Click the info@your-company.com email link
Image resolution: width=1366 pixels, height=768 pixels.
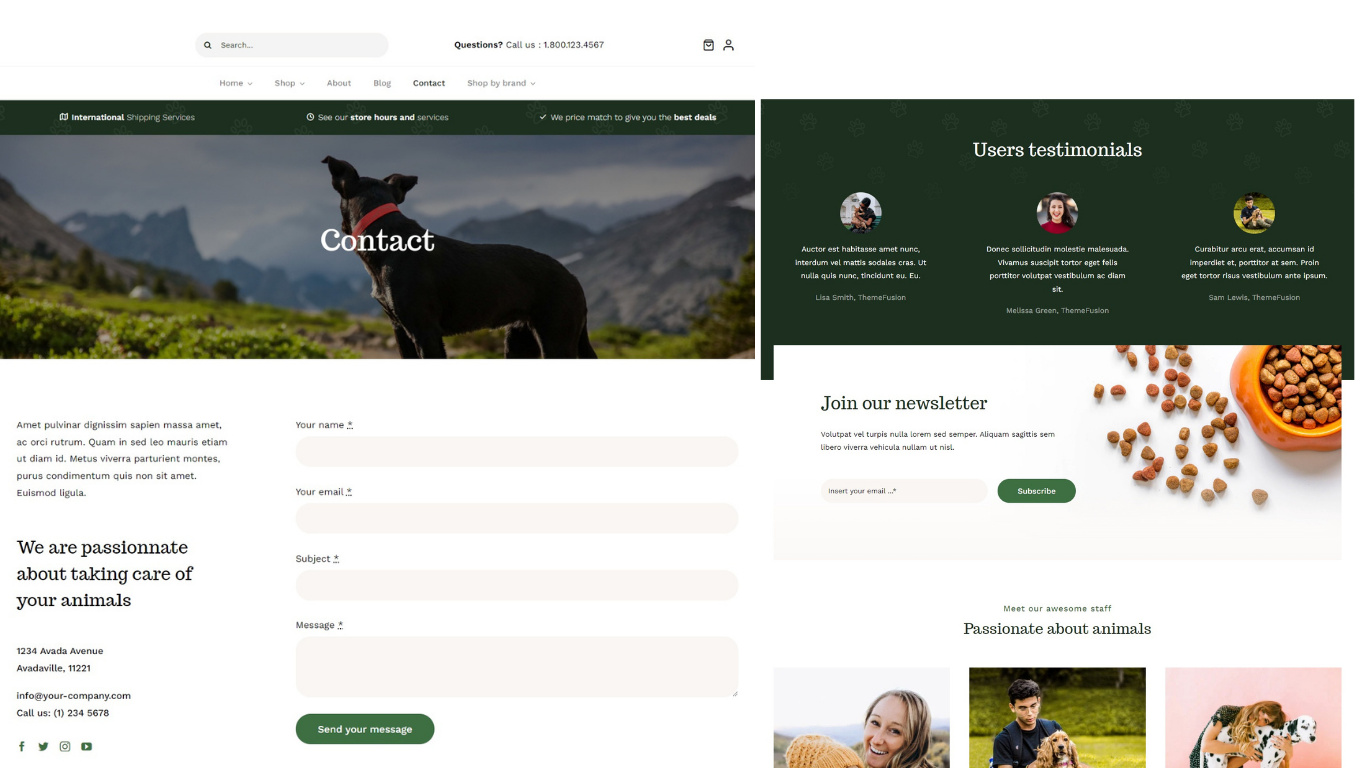(74, 696)
